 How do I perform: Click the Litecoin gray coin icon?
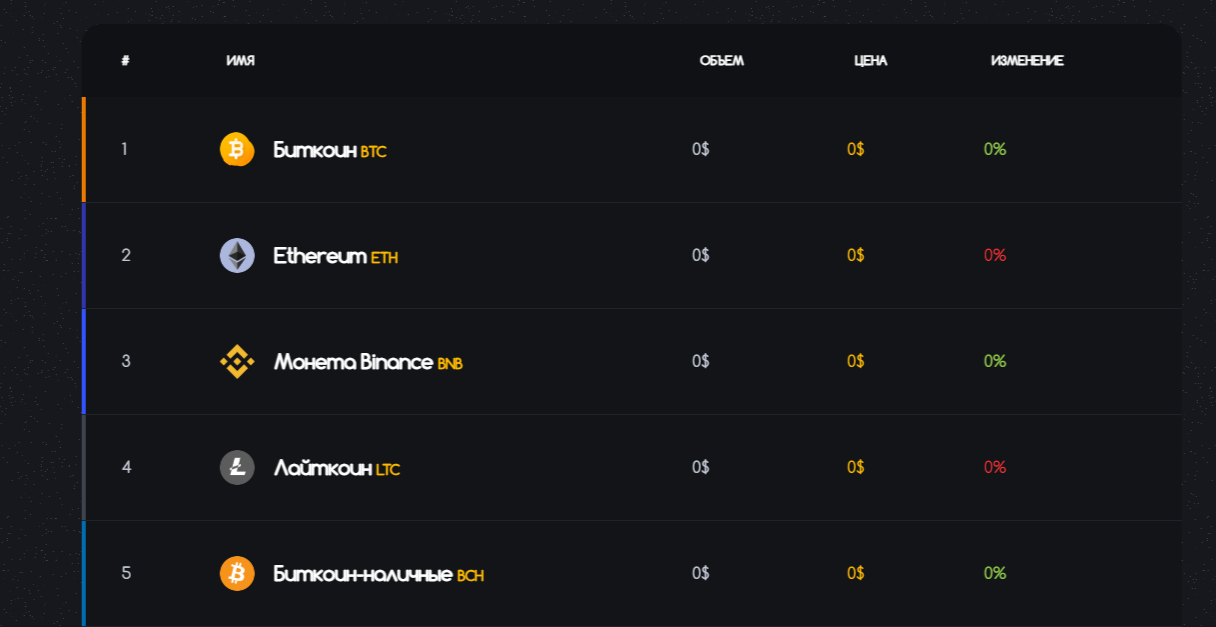237,467
